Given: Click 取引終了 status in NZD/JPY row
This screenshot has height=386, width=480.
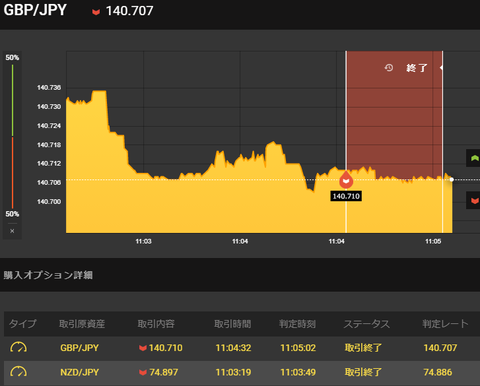Looking at the screenshot, I should [363, 372].
